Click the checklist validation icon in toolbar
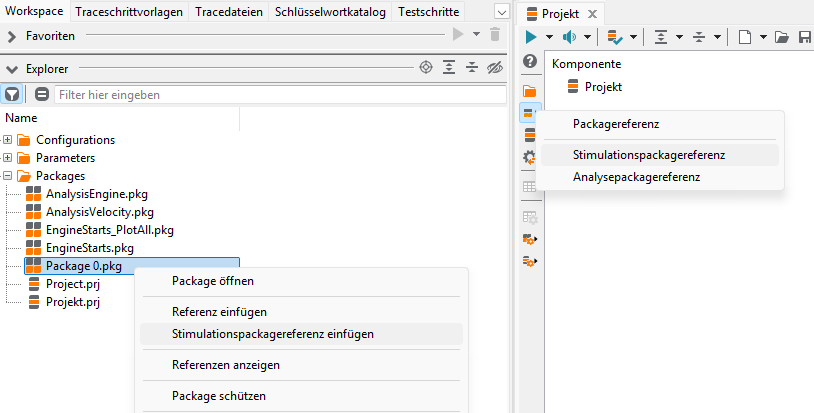Viewport: 814px width, 413px height. point(615,37)
